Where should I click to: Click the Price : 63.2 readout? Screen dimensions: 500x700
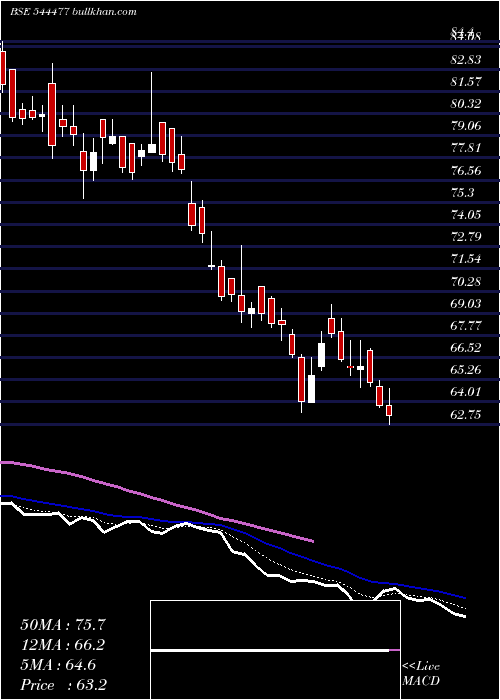(x=63, y=685)
